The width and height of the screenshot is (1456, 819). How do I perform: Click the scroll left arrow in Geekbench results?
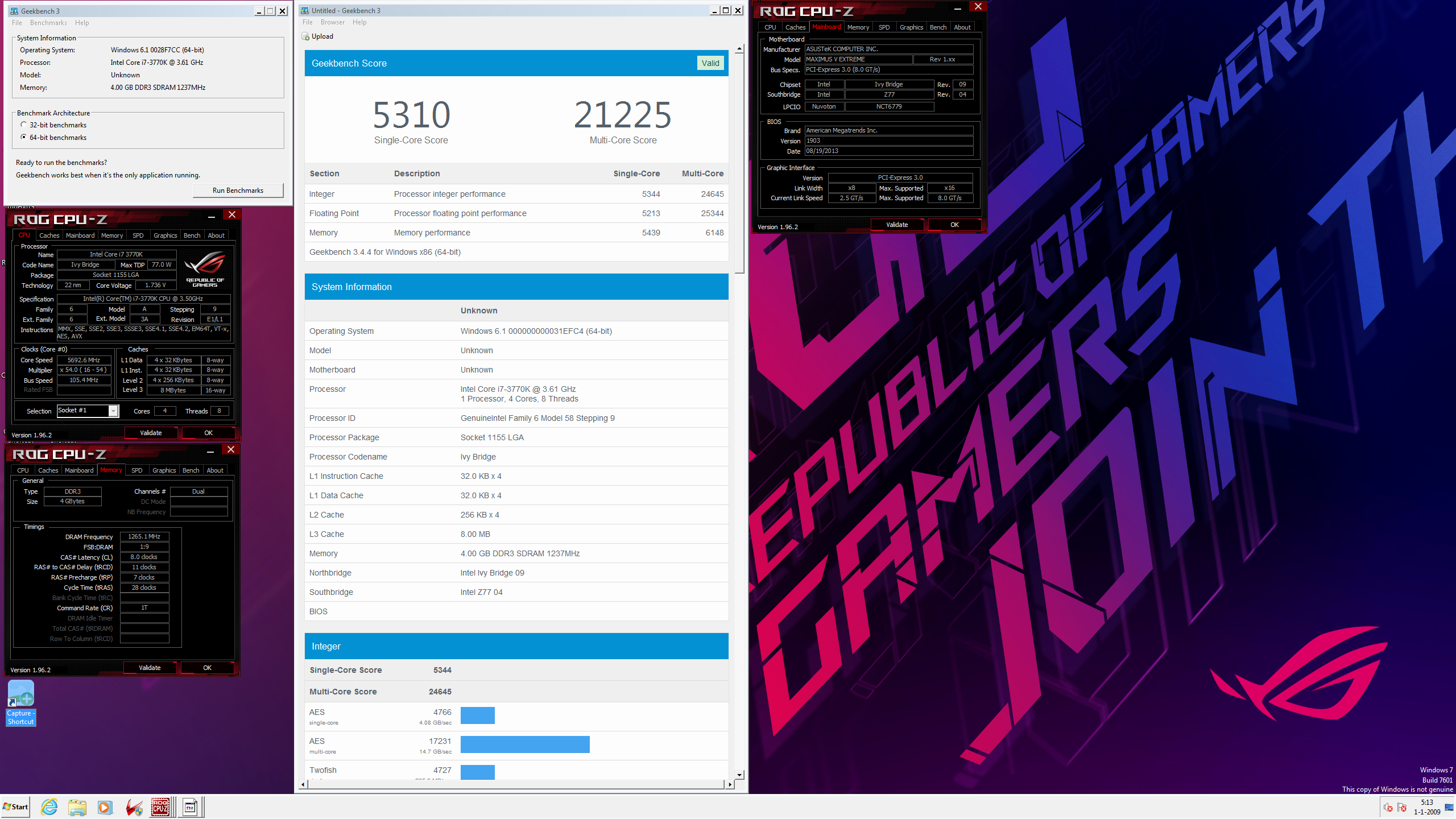coord(303,784)
